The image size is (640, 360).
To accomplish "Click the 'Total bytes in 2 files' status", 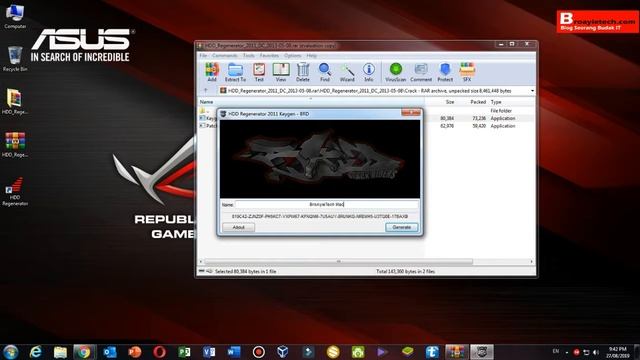I will coord(405,271).
